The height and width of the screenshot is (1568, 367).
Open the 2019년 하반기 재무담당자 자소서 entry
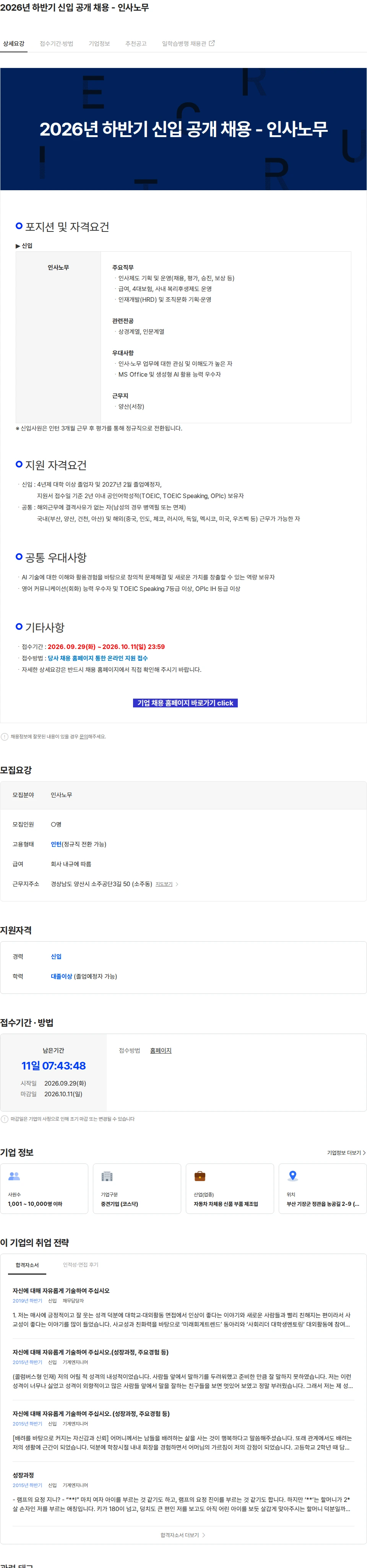(183, 1308)
